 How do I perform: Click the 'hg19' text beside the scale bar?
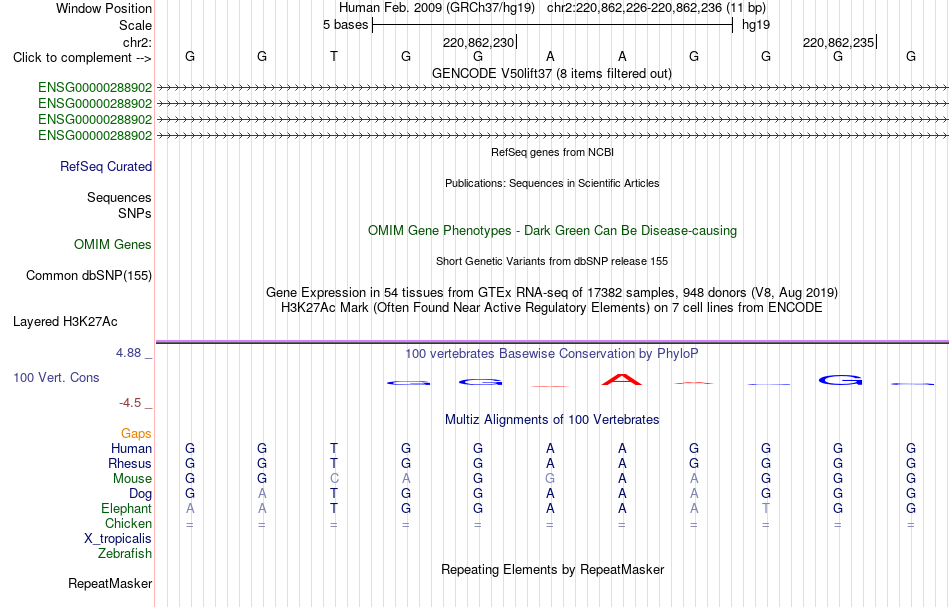(756, 25)
